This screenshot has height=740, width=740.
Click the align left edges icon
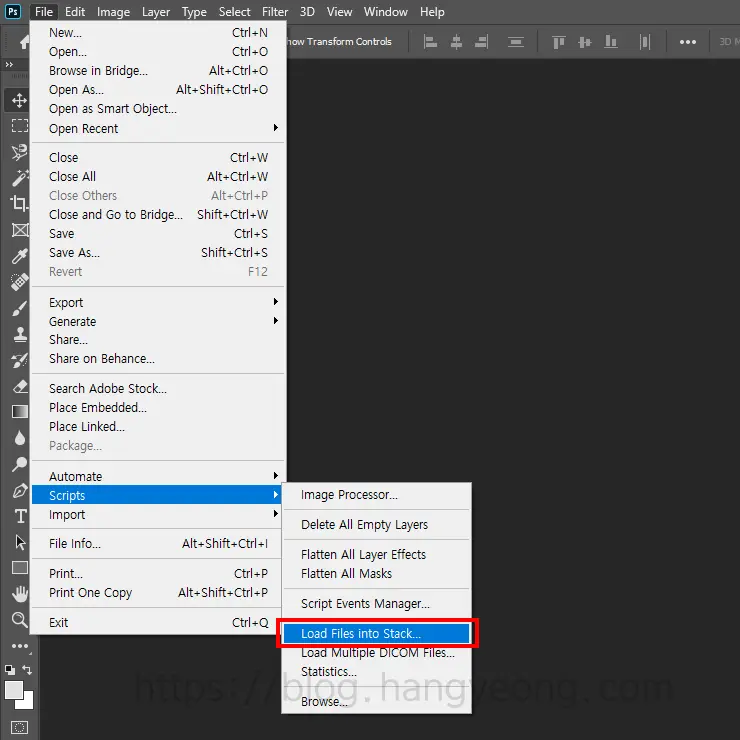coord(432,42)
